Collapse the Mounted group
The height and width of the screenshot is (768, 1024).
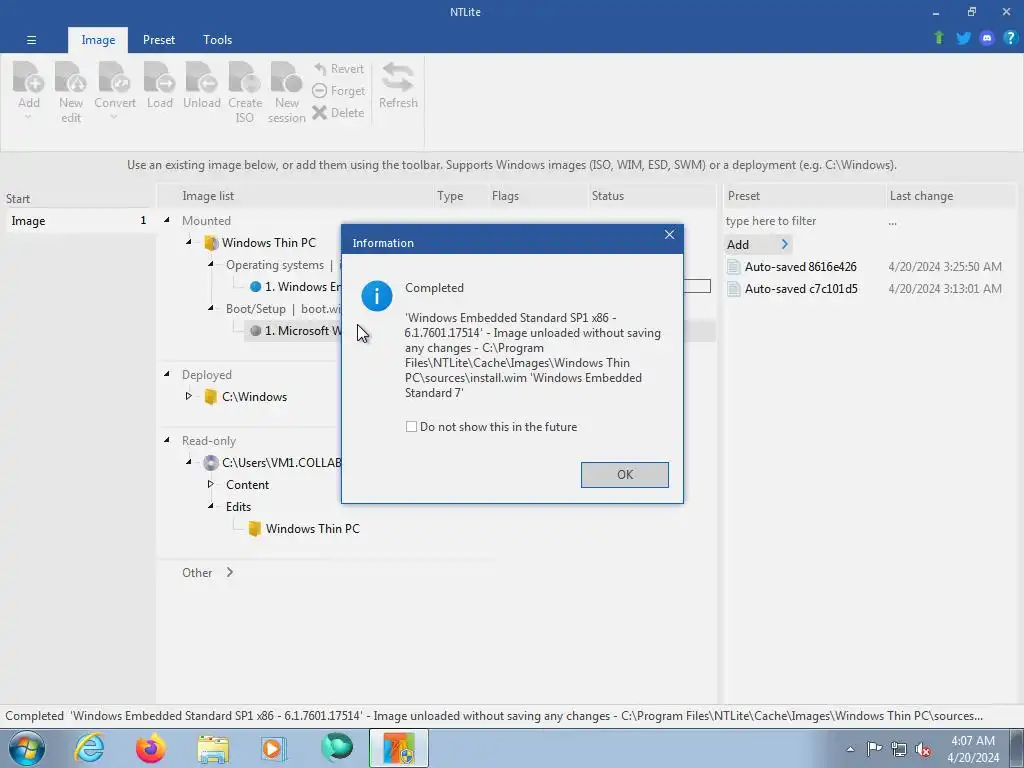point(167,220)
